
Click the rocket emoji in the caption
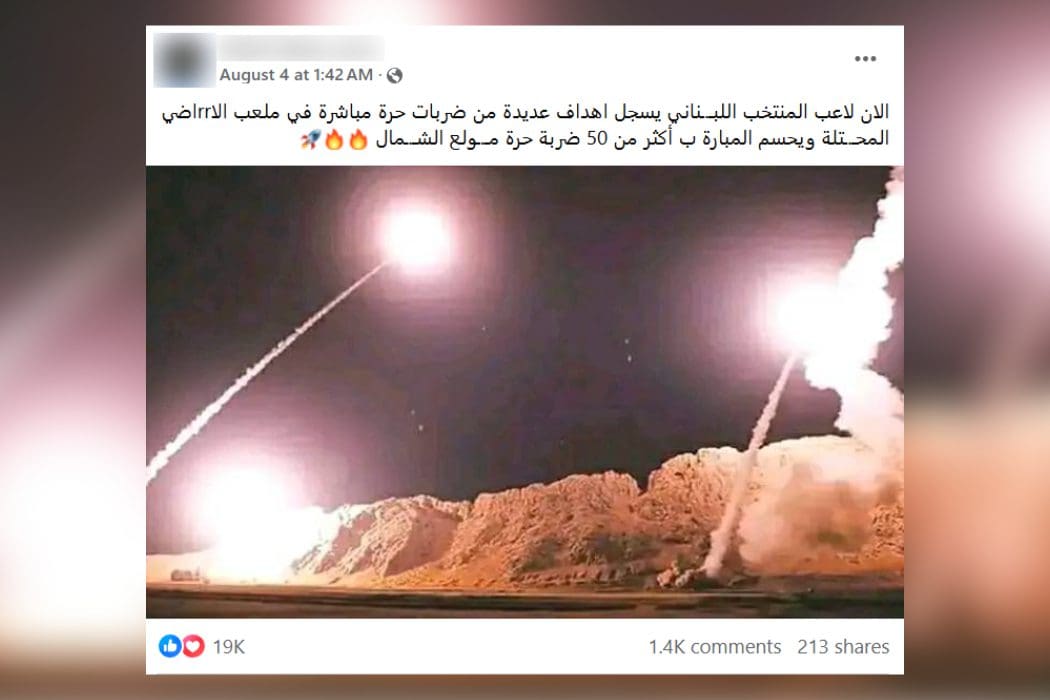pos(309,140)
